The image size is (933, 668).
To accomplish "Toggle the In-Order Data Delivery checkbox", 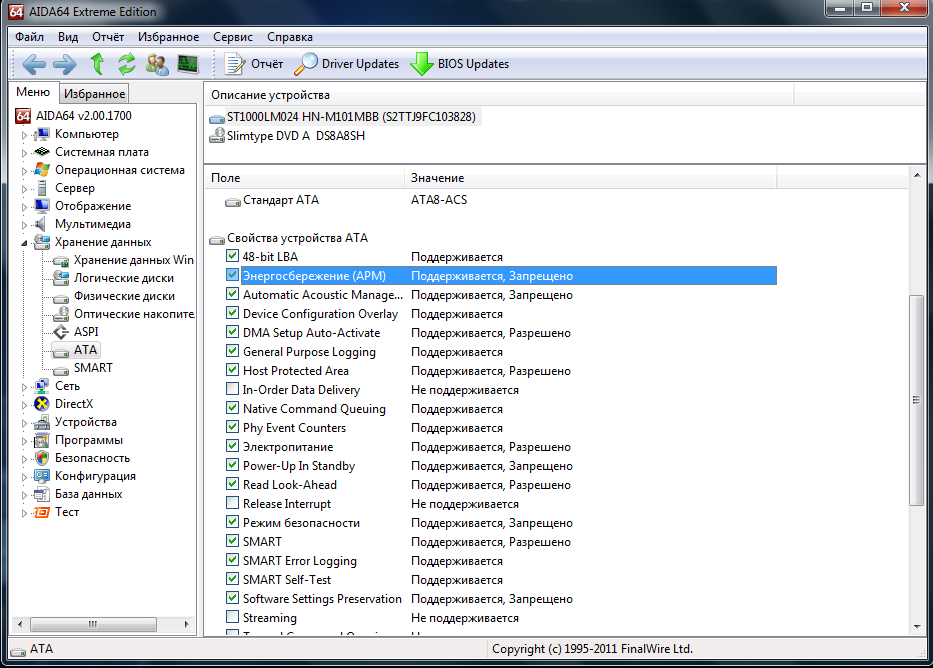I will [x=232, y=389].
